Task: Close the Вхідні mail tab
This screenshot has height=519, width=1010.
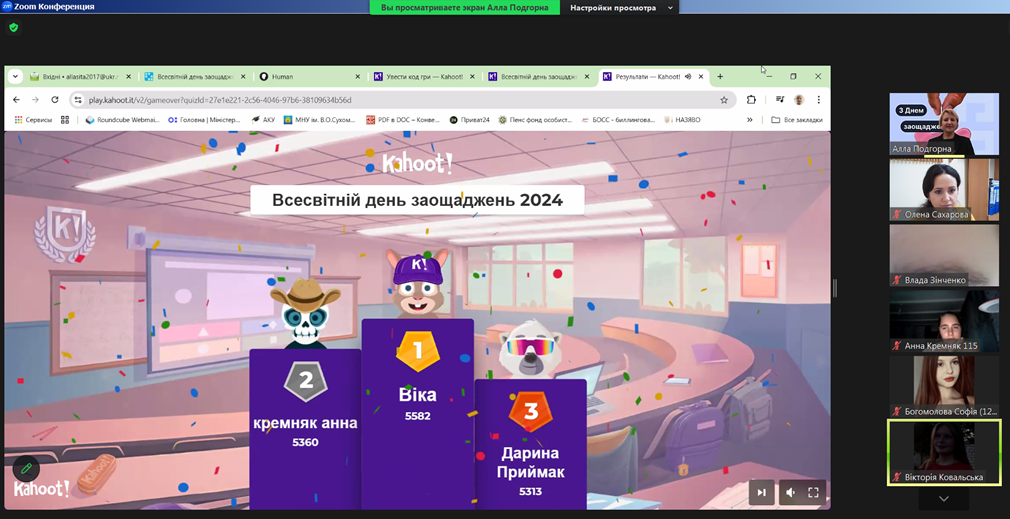Action: click(128, 77)
